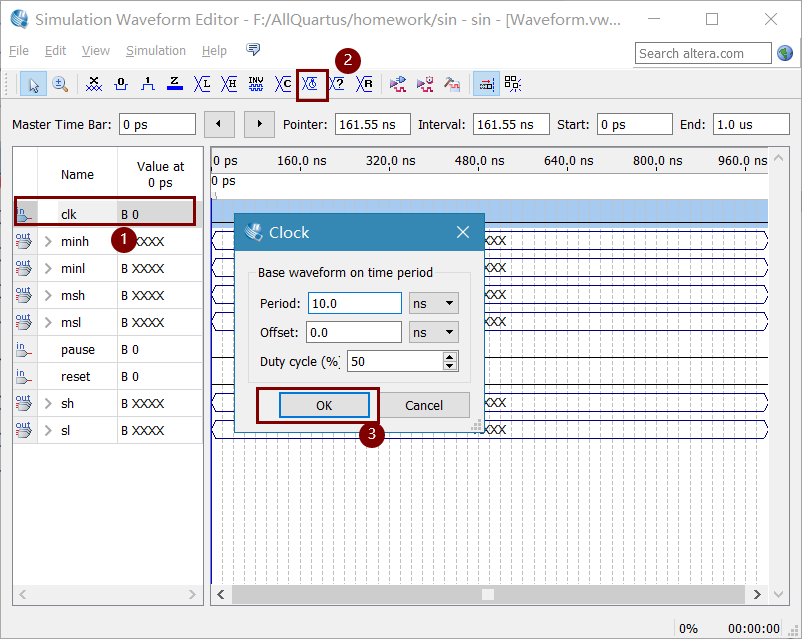Screen dimensions: 802x639
Task: Expand the minh signal group
Action: (48, 241)
